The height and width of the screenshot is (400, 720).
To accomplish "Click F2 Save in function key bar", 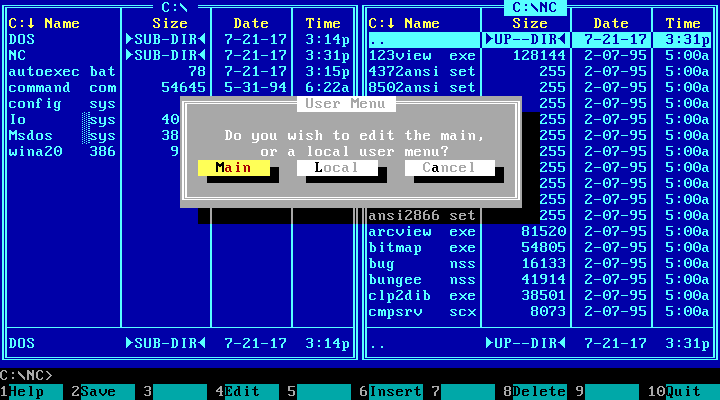I will click(x=98, y=392).
